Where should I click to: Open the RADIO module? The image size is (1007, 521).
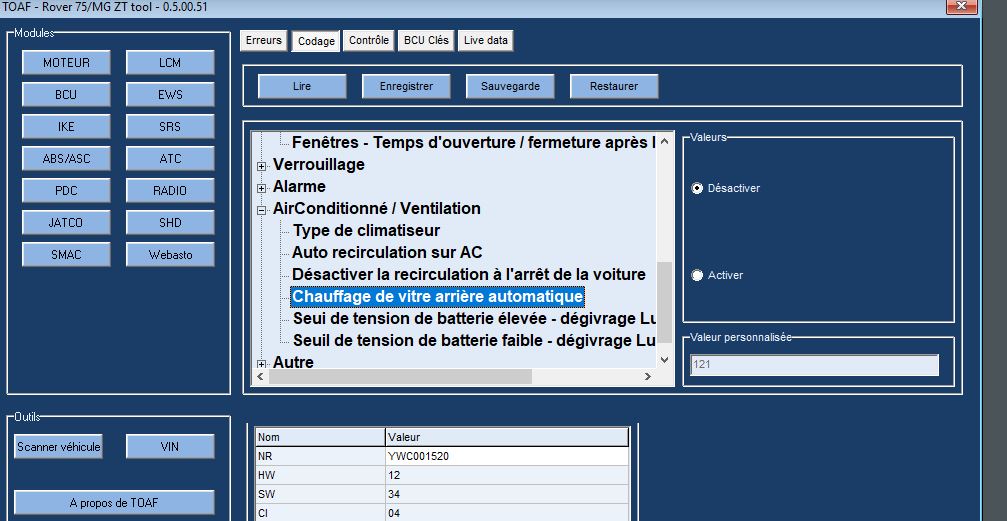pos(170,191)
